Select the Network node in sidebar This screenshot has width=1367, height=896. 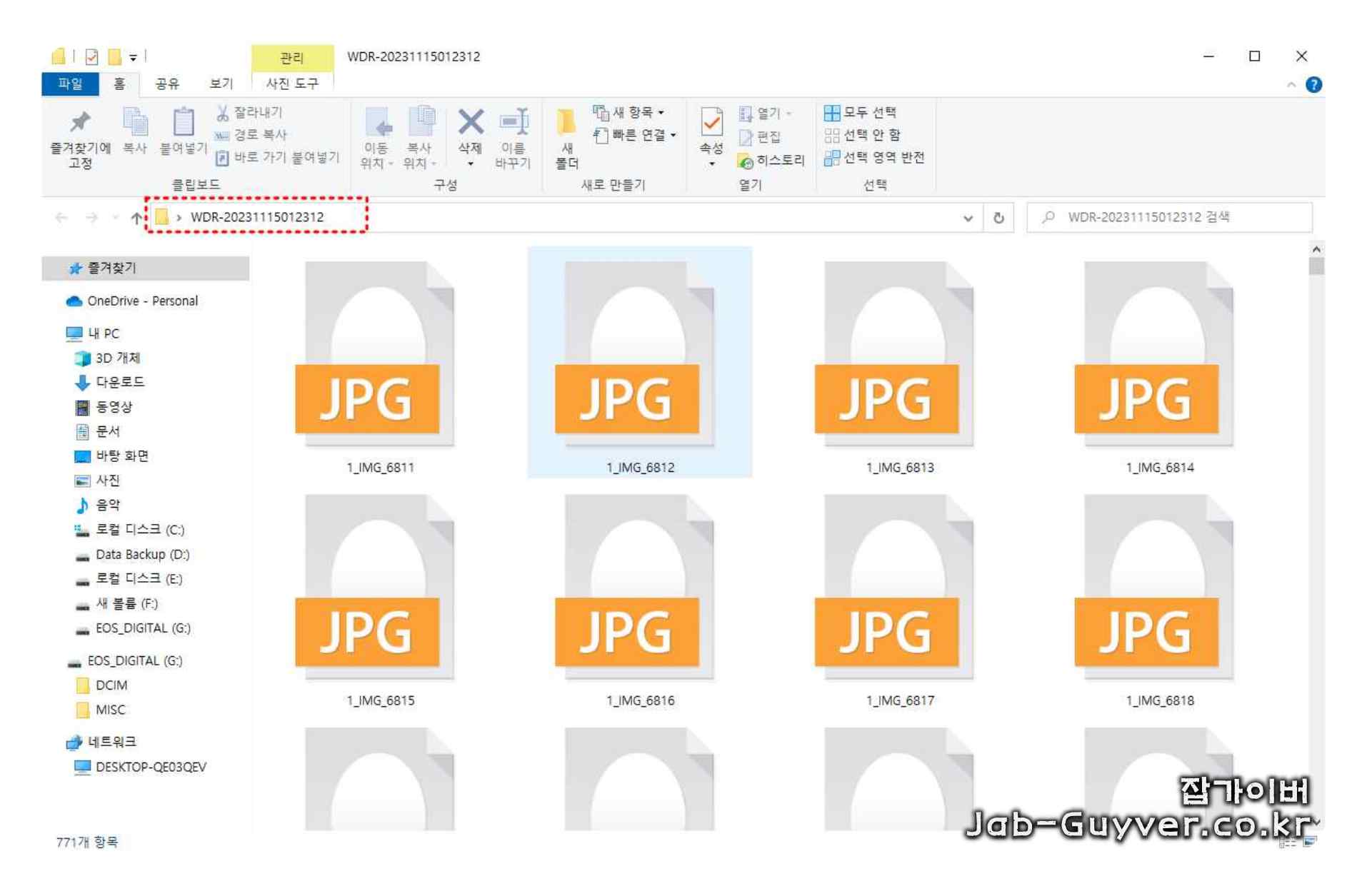tap(101, 743)
